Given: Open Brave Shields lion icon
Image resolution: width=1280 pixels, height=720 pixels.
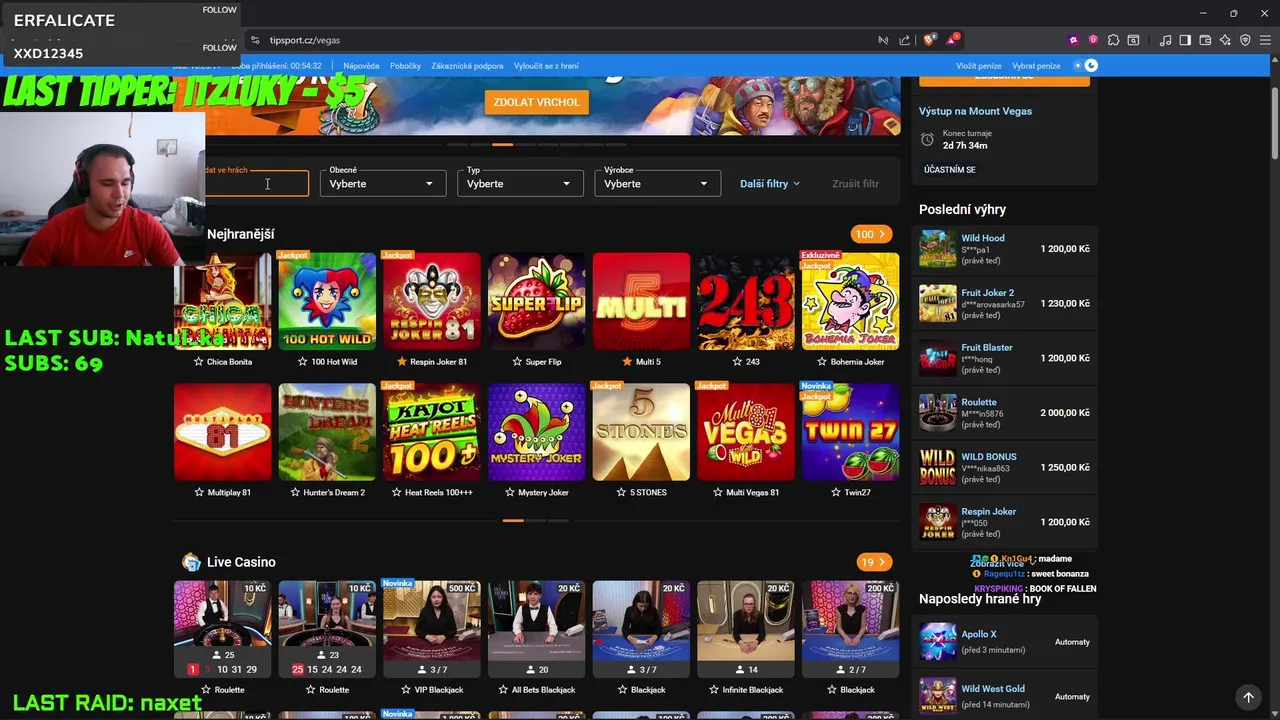Looking at the screenshot, I should click(x=929, y=40).
